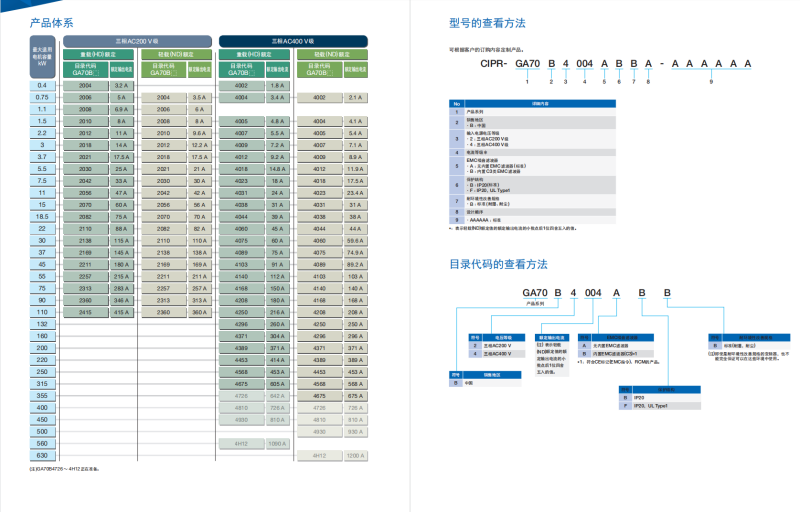
Task: Select the 2.1 A current cell
Action: point(356,97)
